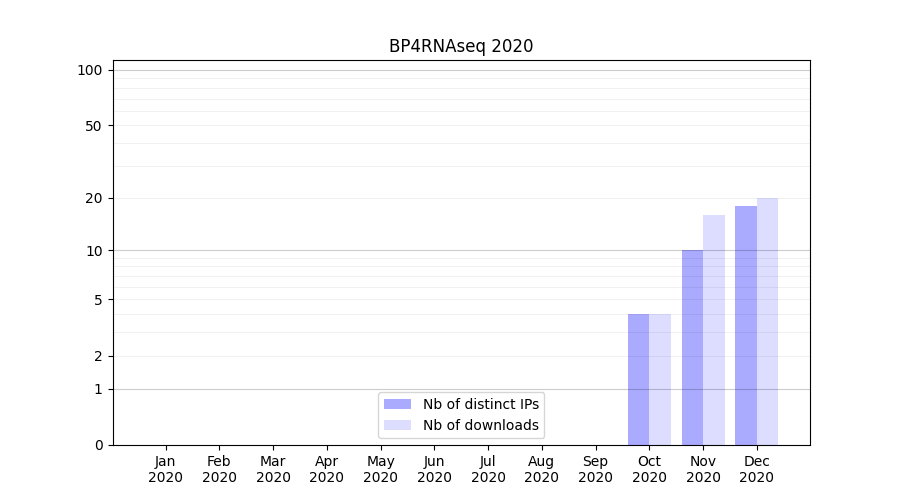Click the 'Jun 2020' x-axis label
This screenshot has width=900, height=500.
[x=434, y=469]
